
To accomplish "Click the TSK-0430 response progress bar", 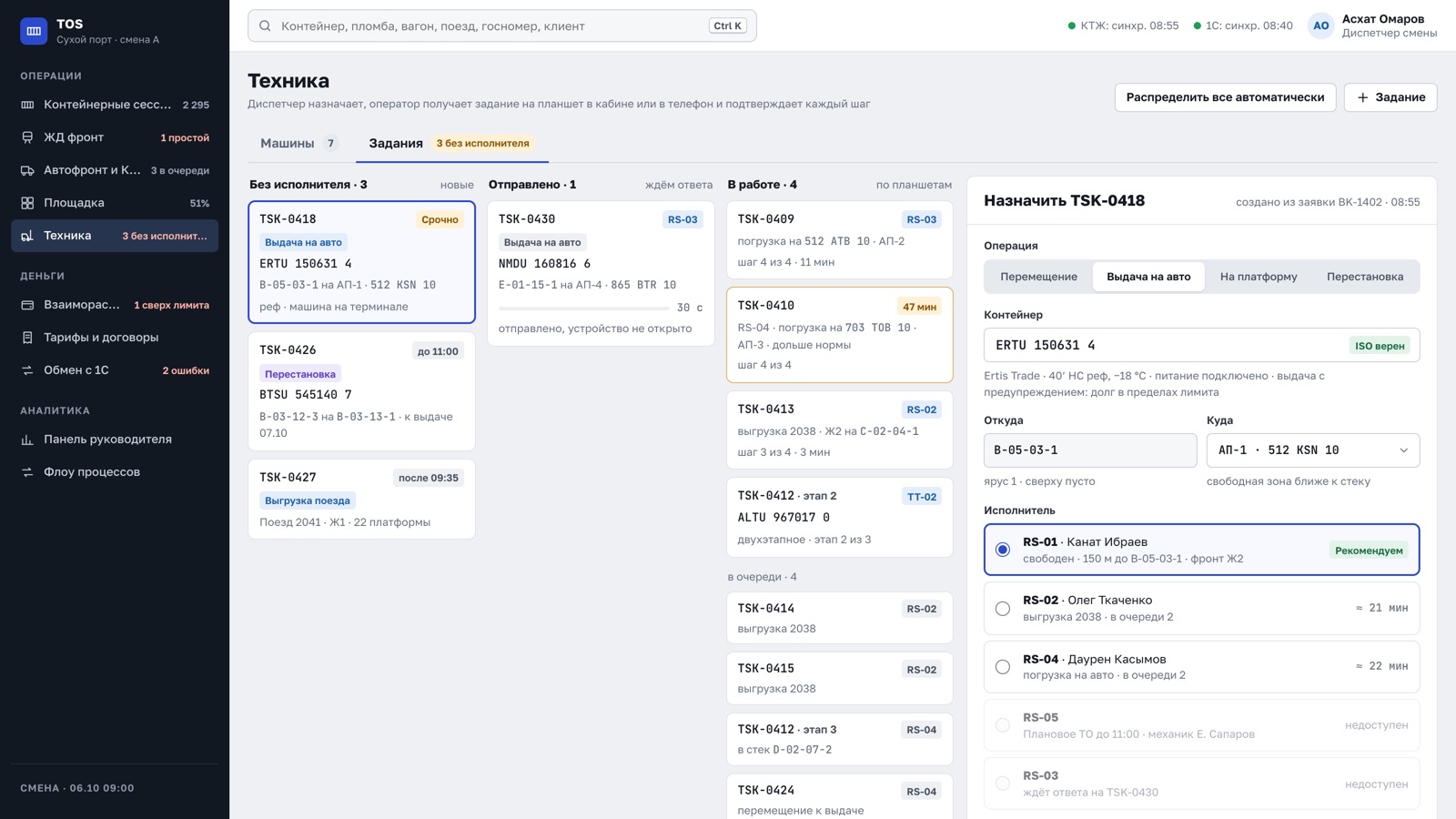I will [584, 308].
